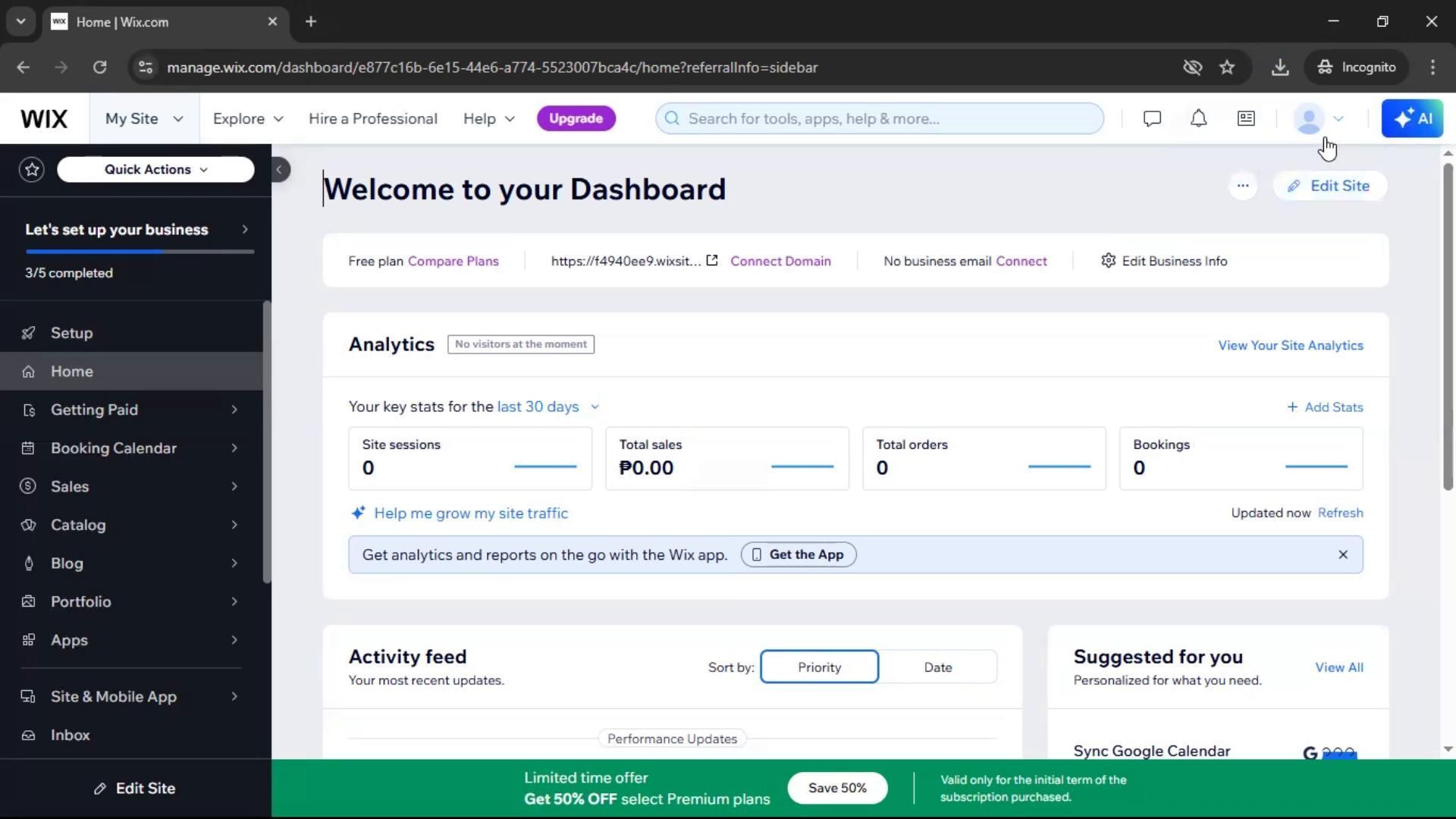The image size is (1456, 819).
Task: Open Booking Calendar in sidebar
Action: (114, 448)
